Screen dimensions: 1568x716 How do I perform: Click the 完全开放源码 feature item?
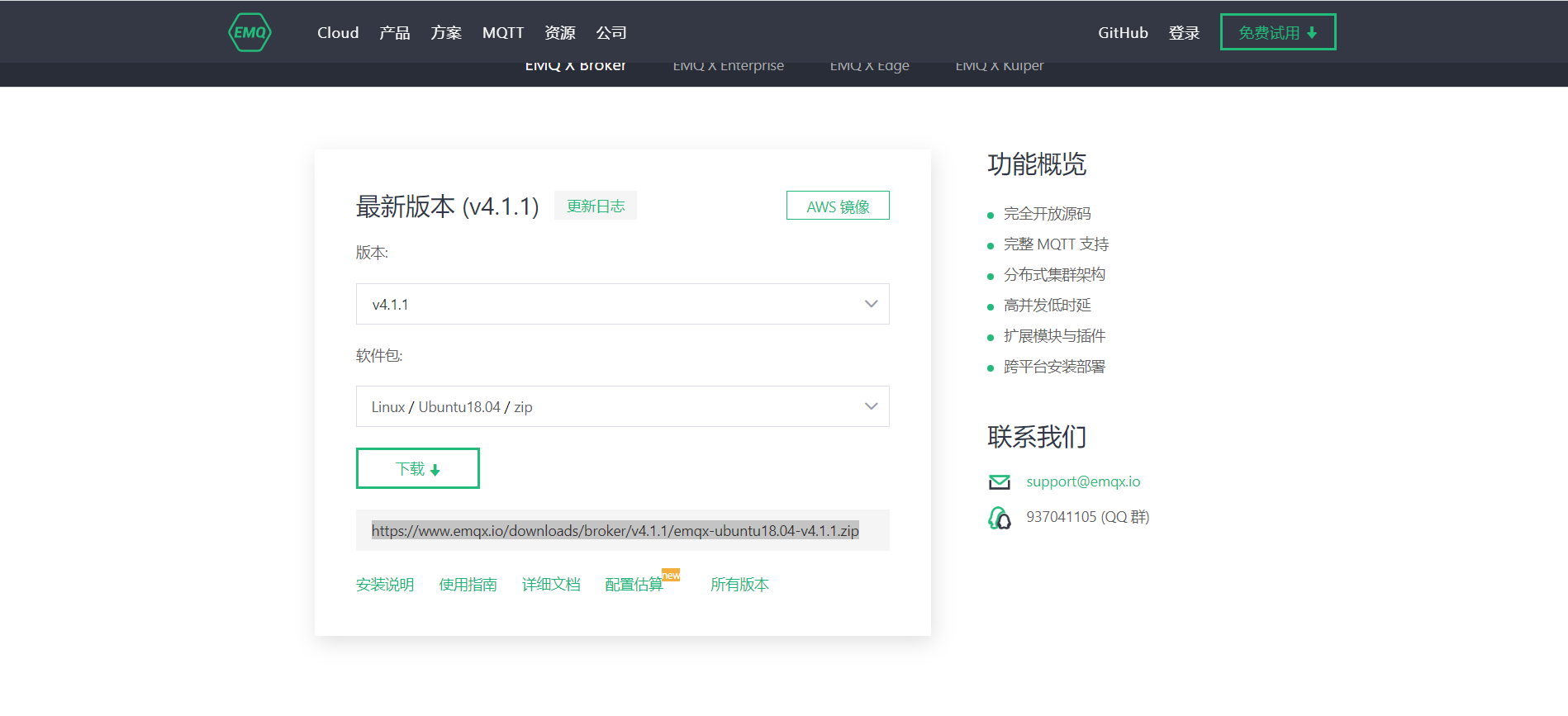pos(1048,214)
